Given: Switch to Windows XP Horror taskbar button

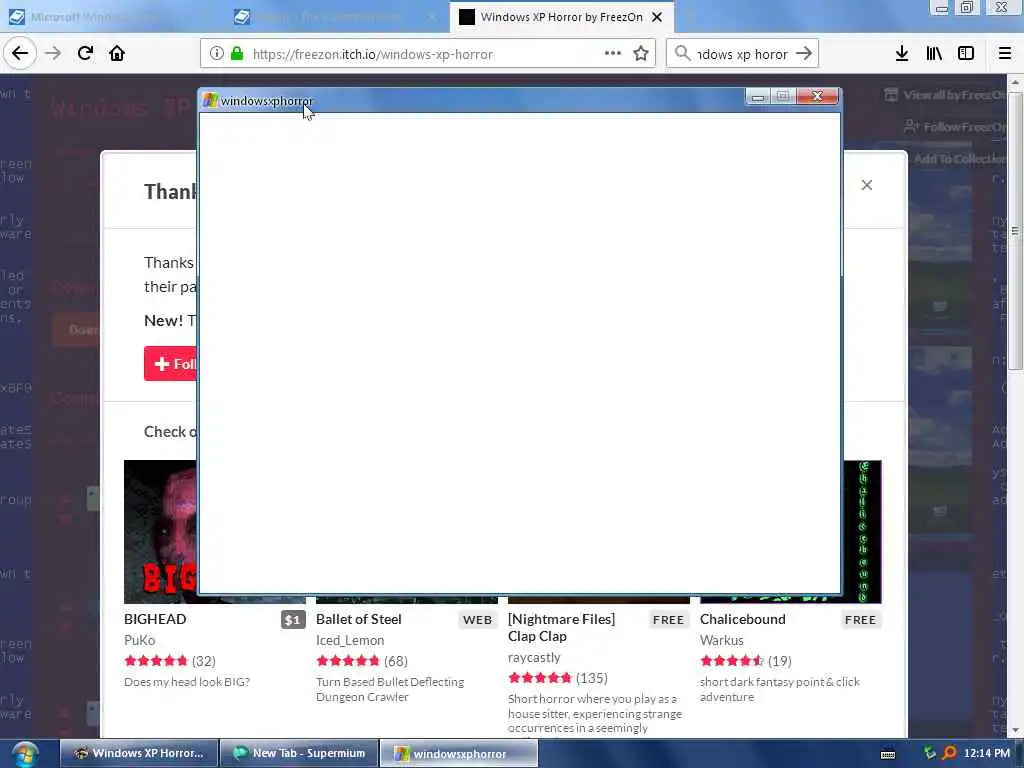Looking at the screenshot, I should point(139,753).
